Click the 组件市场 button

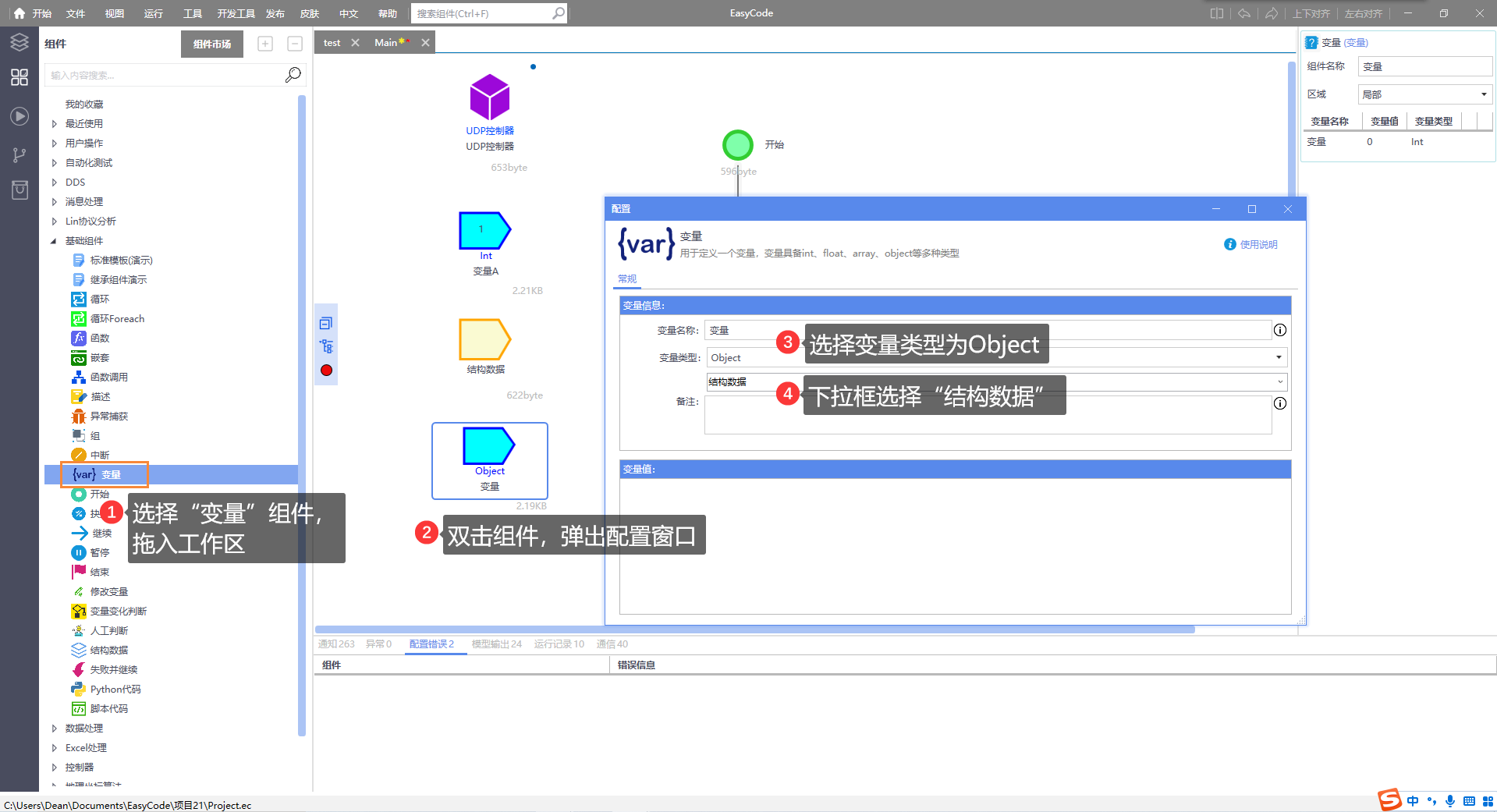tap(211, 44)
